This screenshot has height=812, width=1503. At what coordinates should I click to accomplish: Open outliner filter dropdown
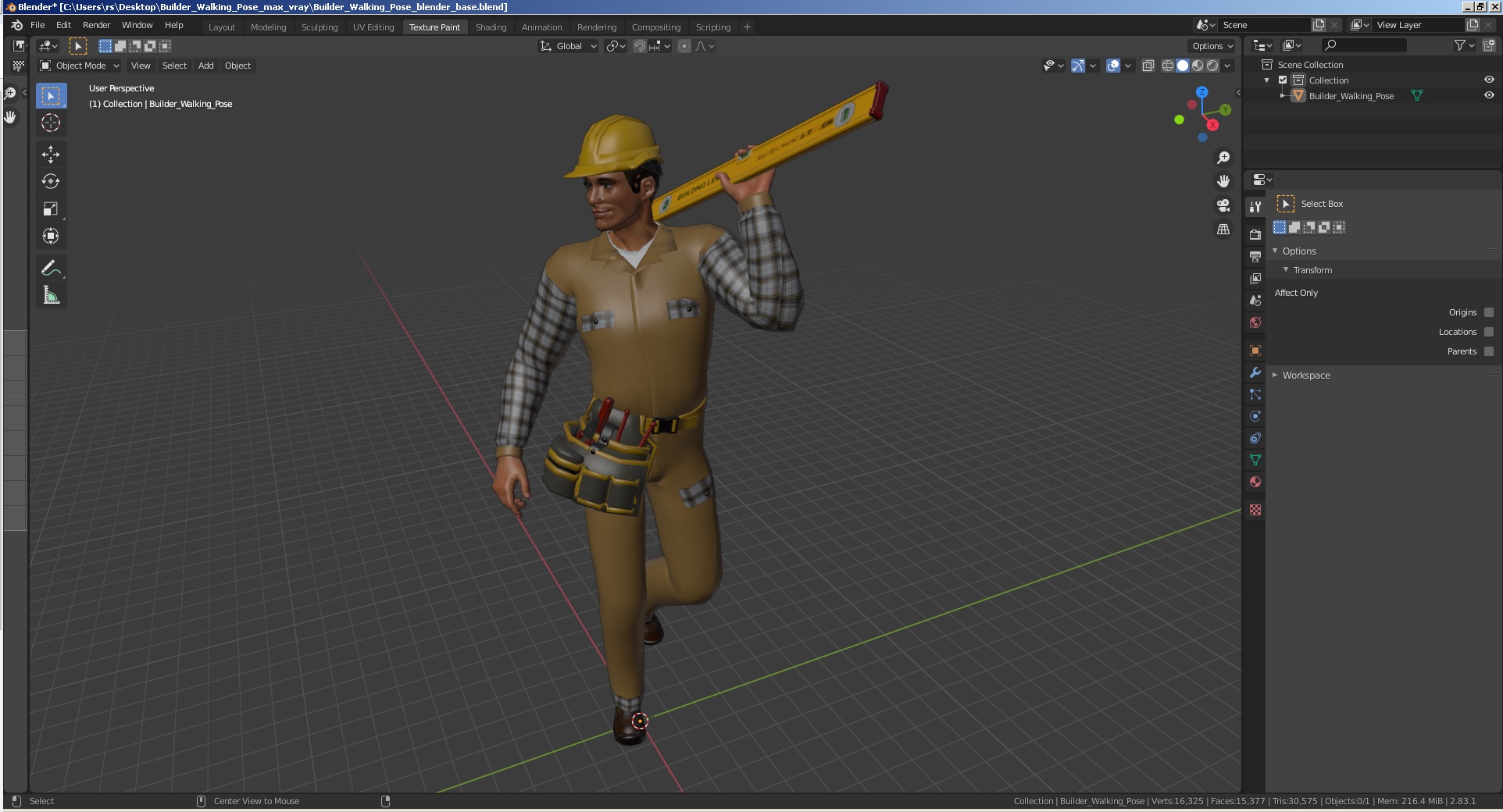[1464, 46]
